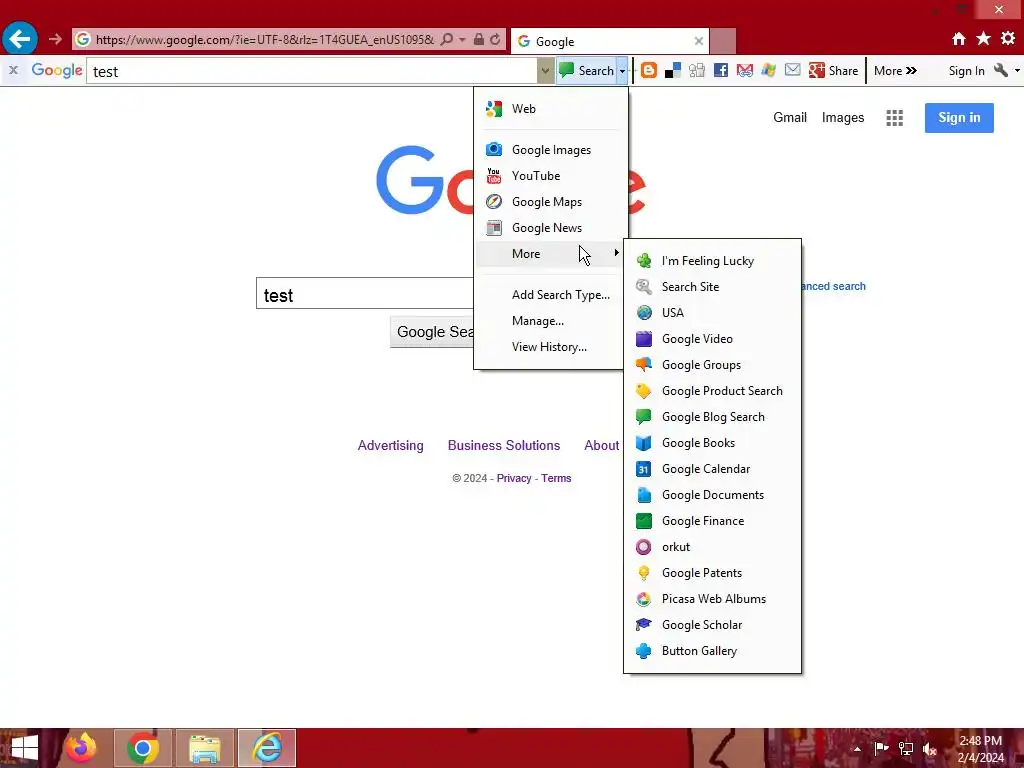Close the Google browser tab
Image resolution: width=1024 pixels, height=768 pixels.
click(x=698, y=41)
